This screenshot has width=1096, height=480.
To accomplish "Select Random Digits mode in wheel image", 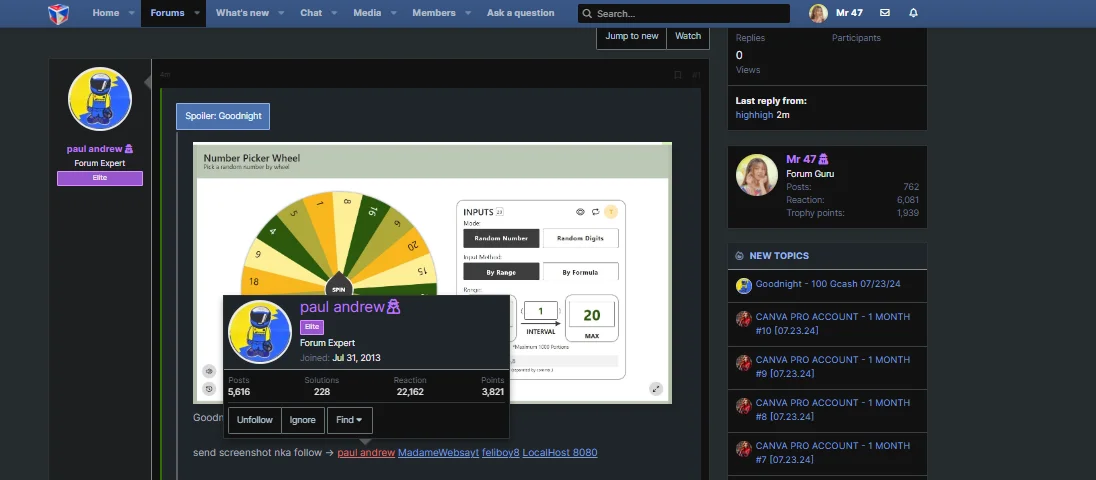I will pyautogui.click(x=581, y=238).
